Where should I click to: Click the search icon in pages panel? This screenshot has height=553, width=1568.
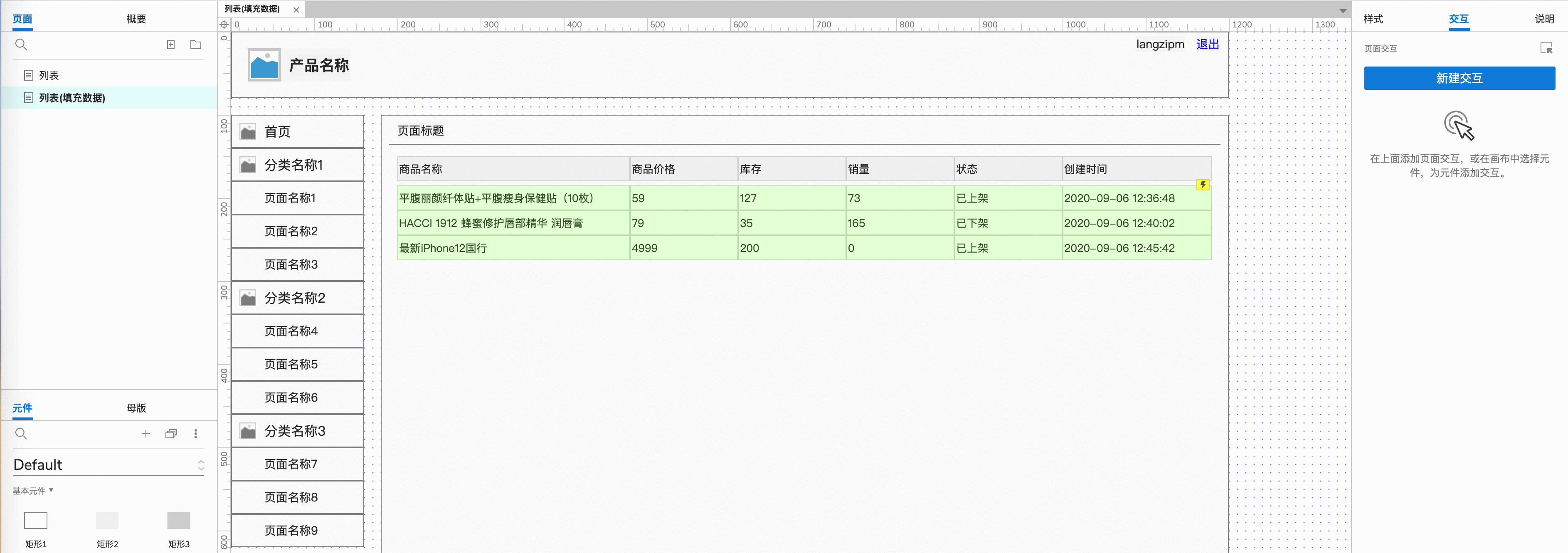point(21,44)
